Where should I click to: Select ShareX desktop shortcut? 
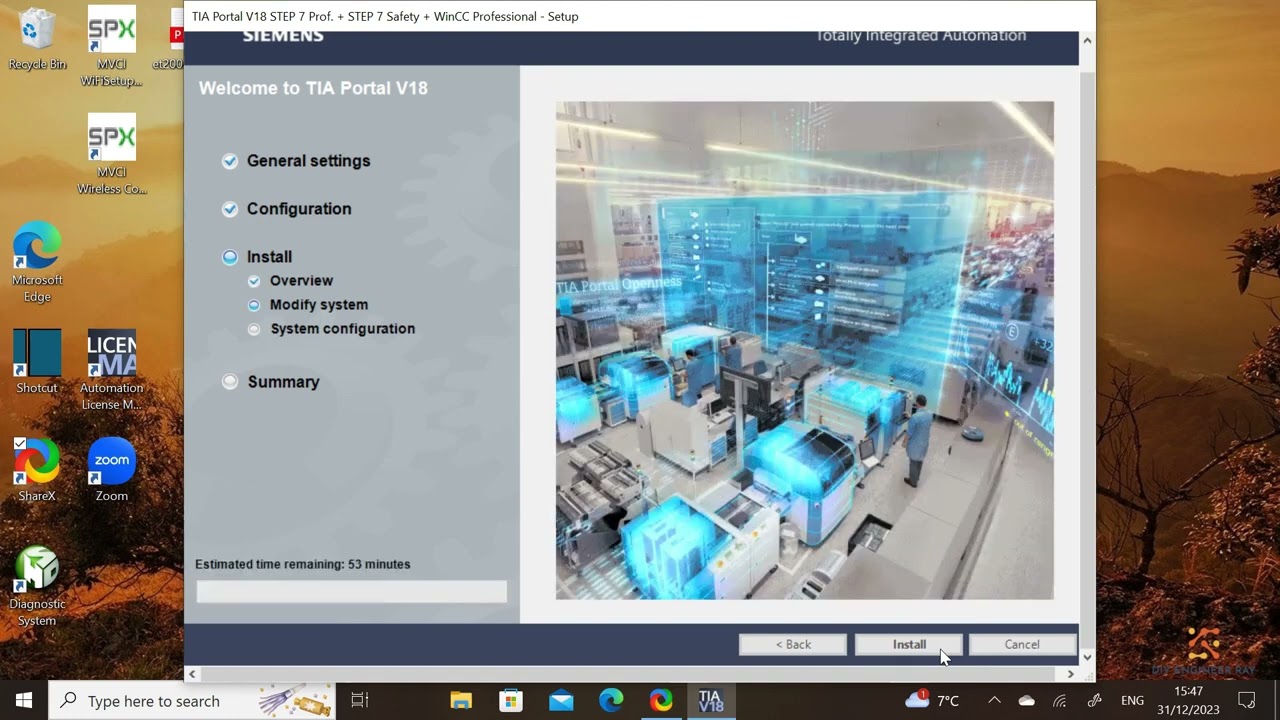37,470
